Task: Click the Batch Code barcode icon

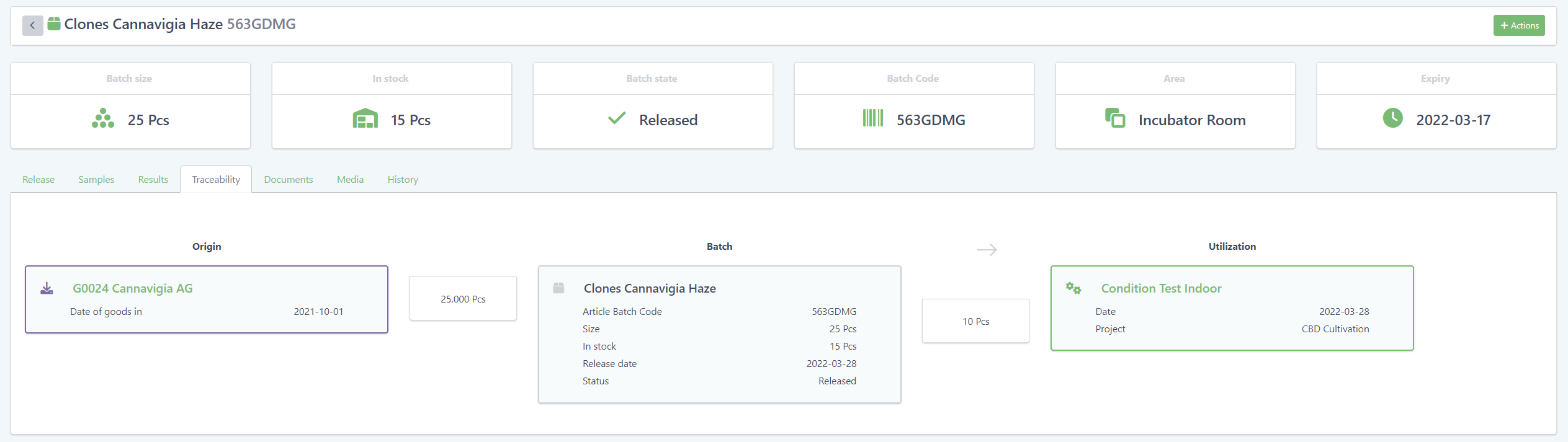Action: point(872,118)
